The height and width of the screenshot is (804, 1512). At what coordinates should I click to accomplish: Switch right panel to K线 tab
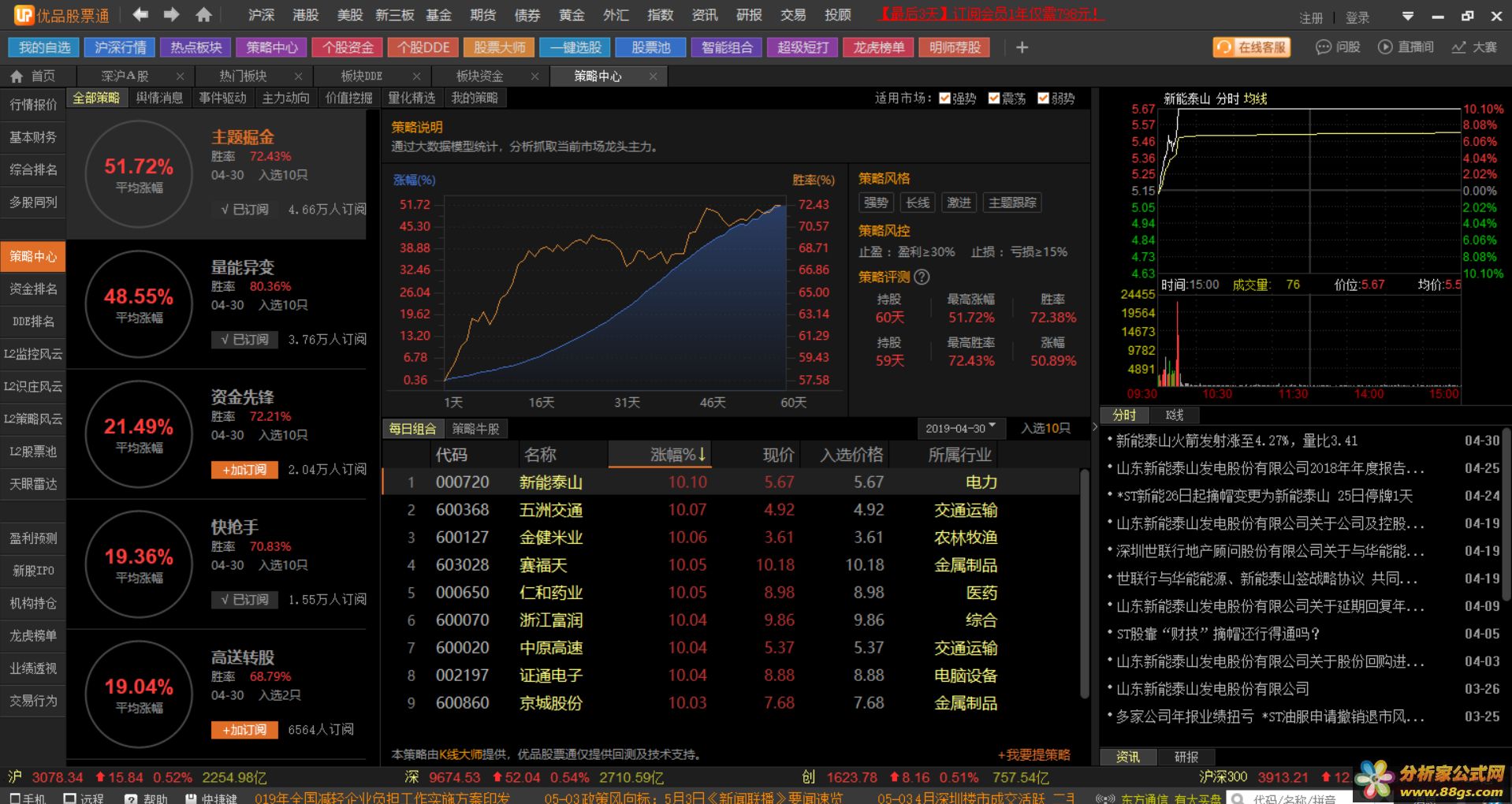click(1175, 415)
